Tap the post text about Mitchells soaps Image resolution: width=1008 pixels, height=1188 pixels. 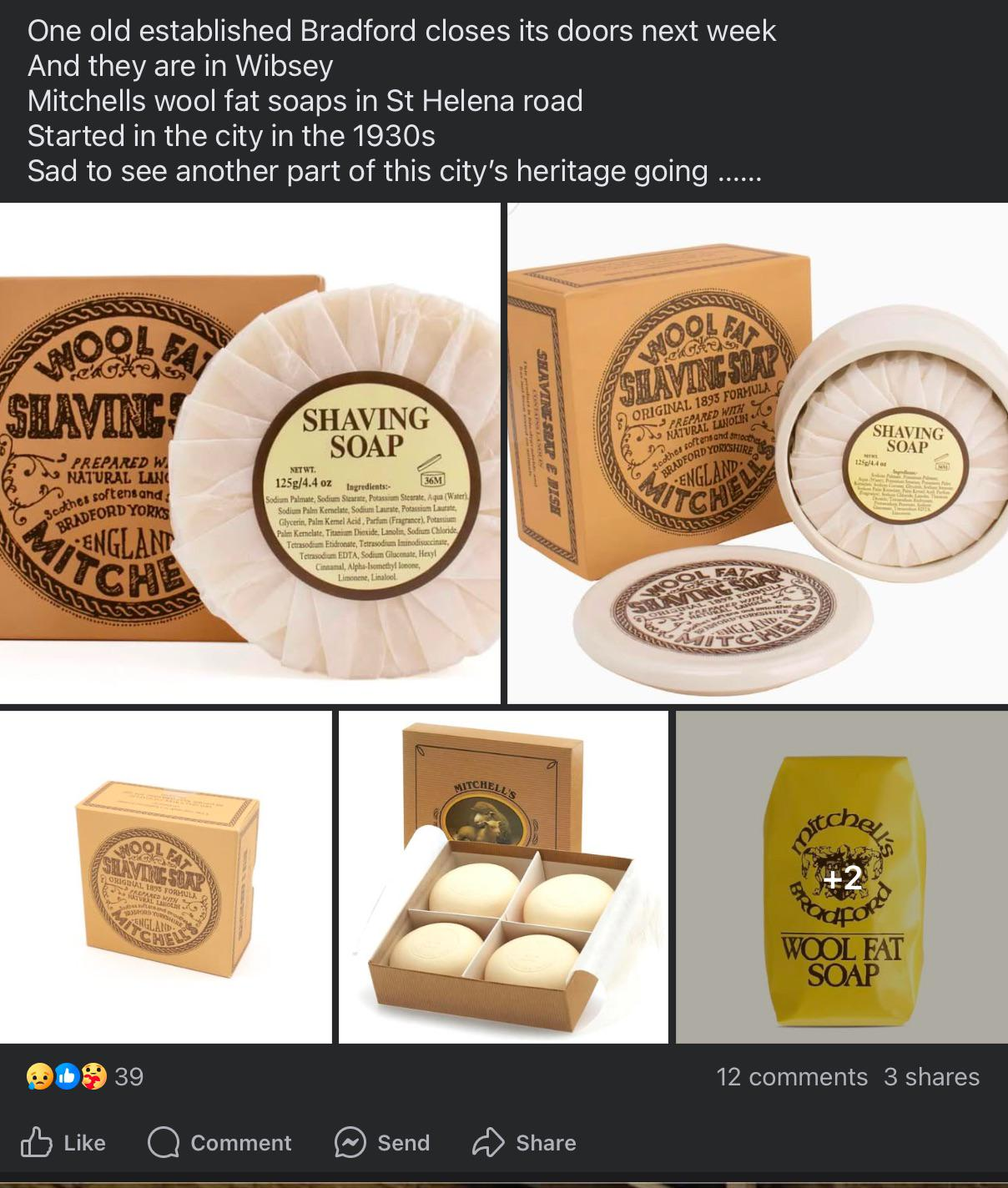click(401, 100)
